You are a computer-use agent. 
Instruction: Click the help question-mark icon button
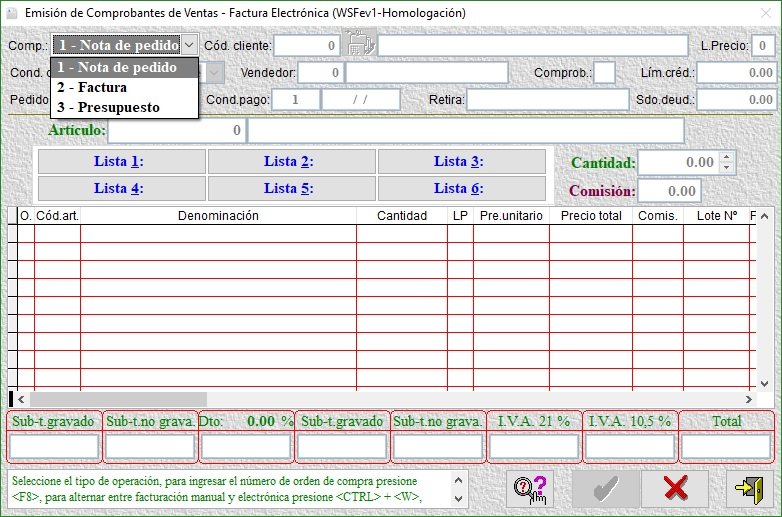coord(530,489)
